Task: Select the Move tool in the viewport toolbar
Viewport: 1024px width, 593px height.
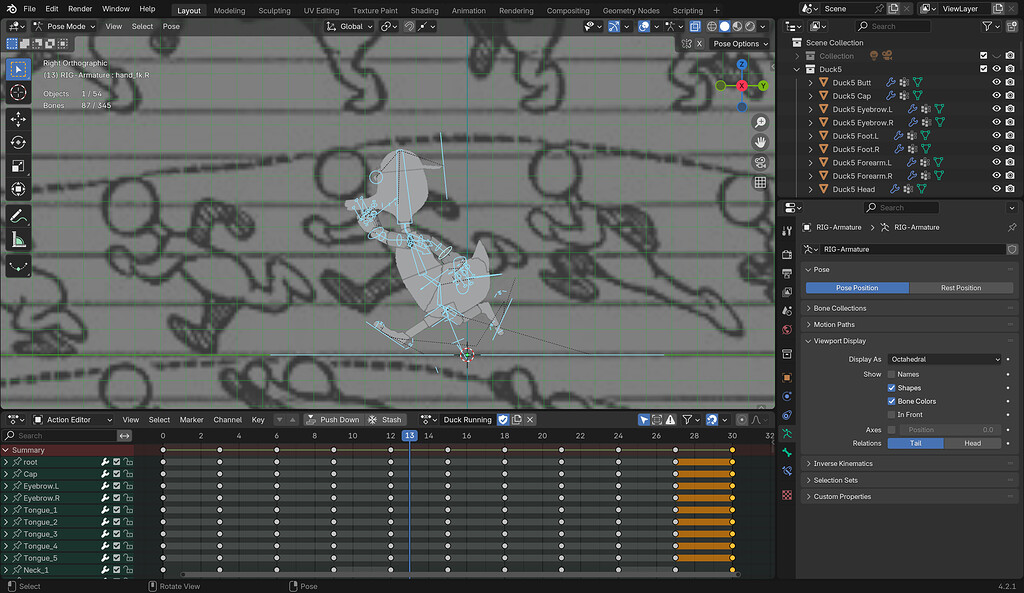Action: pos(18,117)
